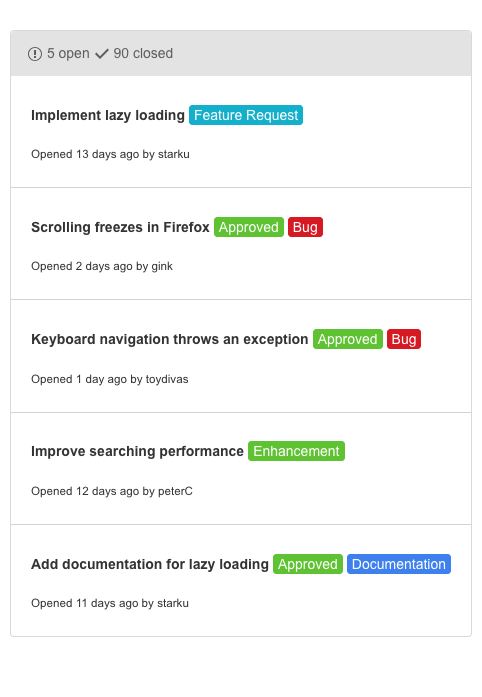Open Keyboard navigation throws an exception issue

[169, 339]
